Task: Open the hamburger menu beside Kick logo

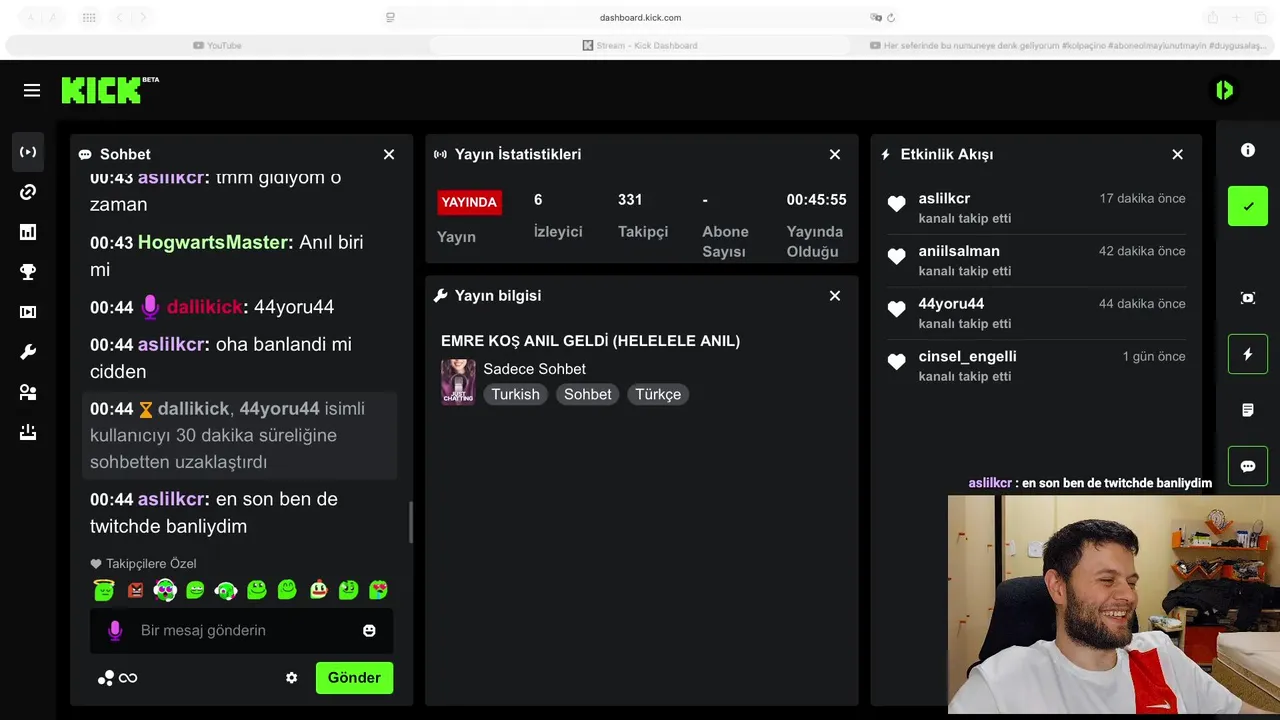Action: (32, 91)
